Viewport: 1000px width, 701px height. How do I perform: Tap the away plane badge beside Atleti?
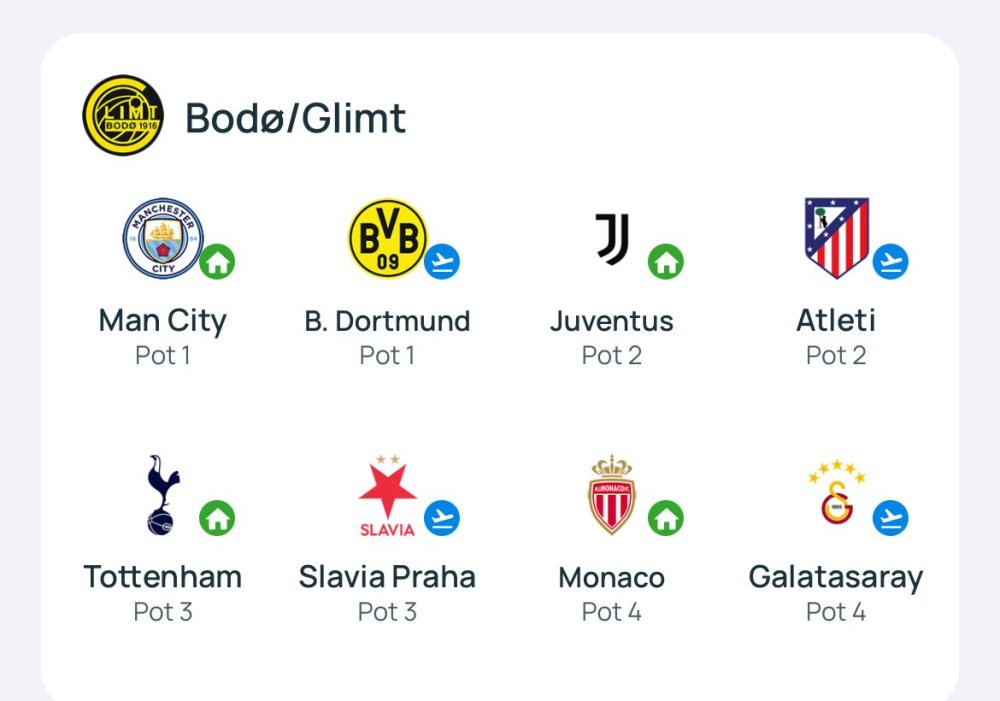tap(890, 262)
